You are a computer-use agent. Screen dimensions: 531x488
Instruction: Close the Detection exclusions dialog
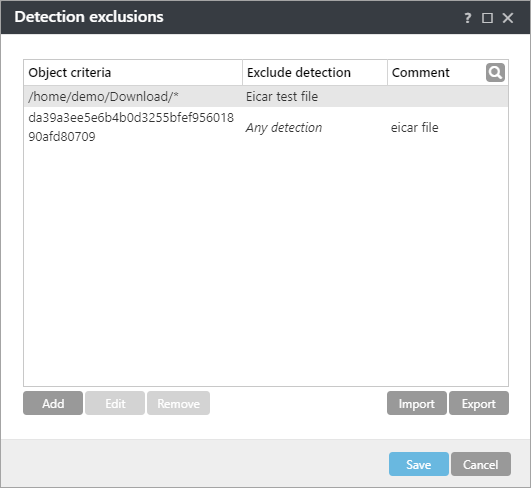[508, 18]
